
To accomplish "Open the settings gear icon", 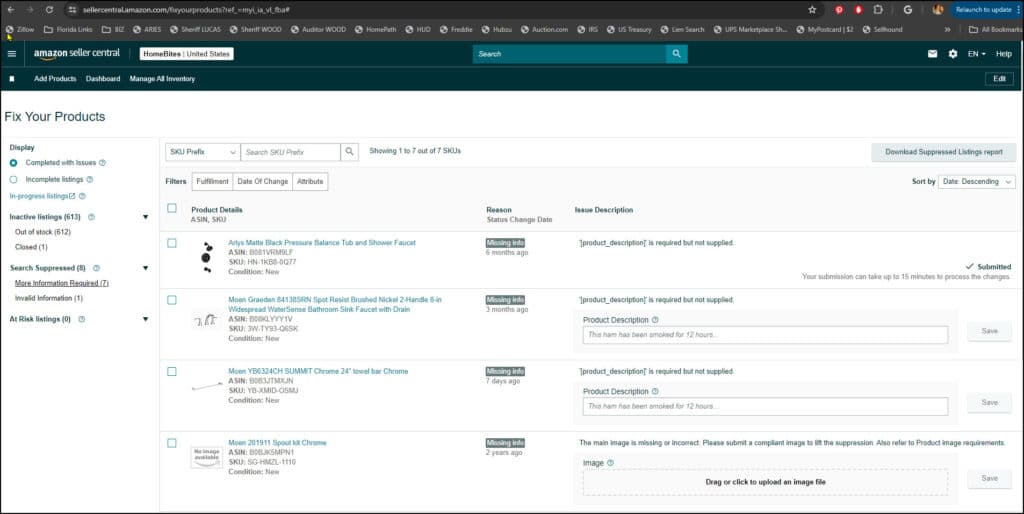I will tap(952, 53).
